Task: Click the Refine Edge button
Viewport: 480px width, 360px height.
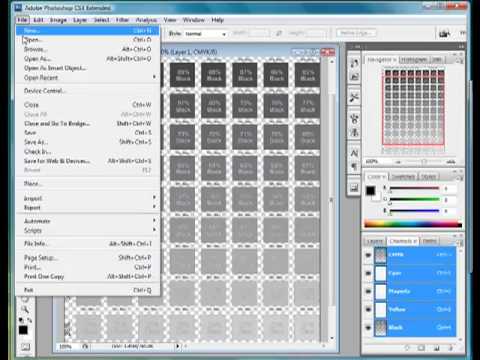Action: coord(356,33)
